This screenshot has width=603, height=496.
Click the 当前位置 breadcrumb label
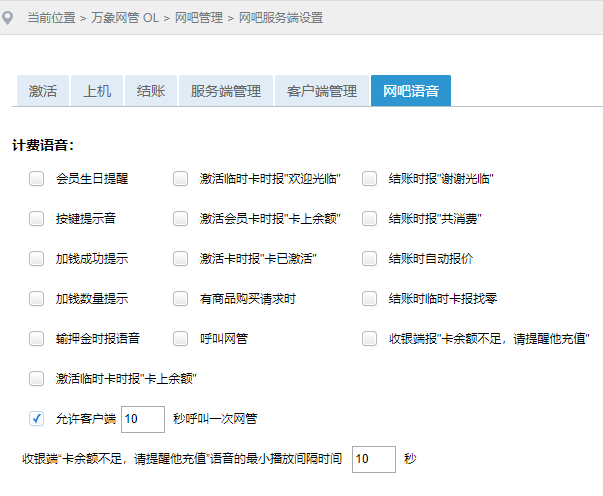[51, 18]
